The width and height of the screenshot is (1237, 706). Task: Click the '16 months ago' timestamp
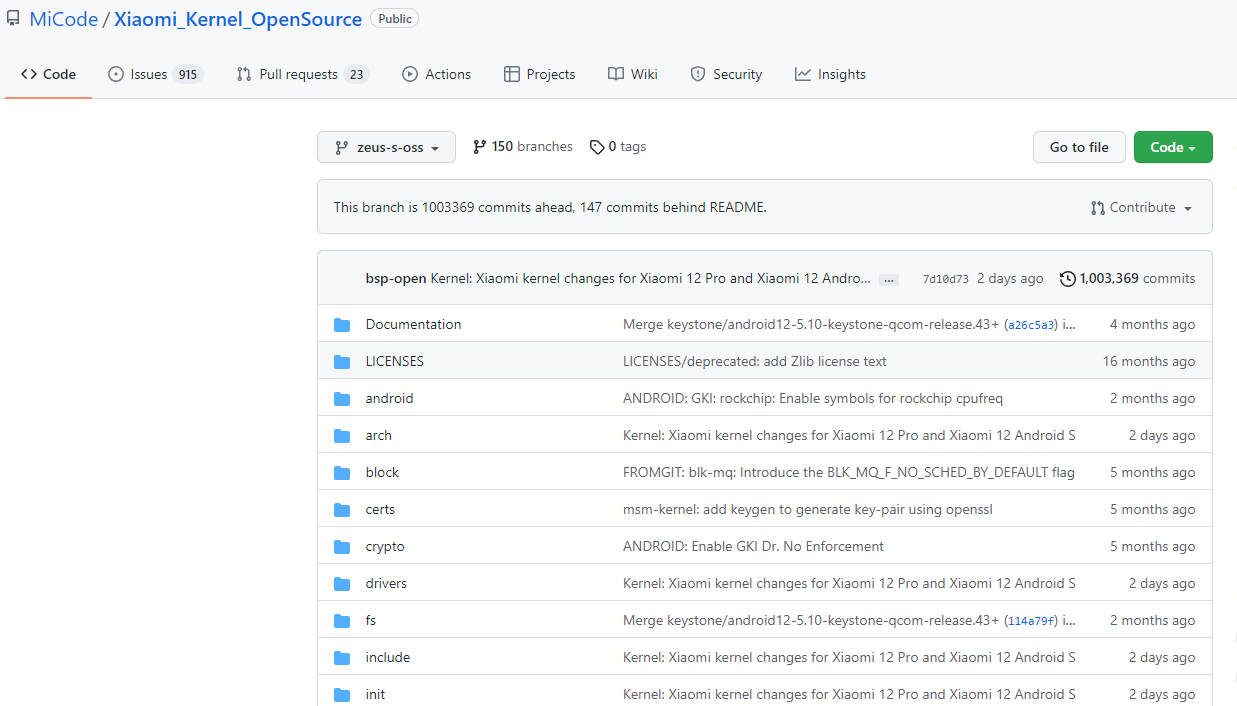(1149, 361)
